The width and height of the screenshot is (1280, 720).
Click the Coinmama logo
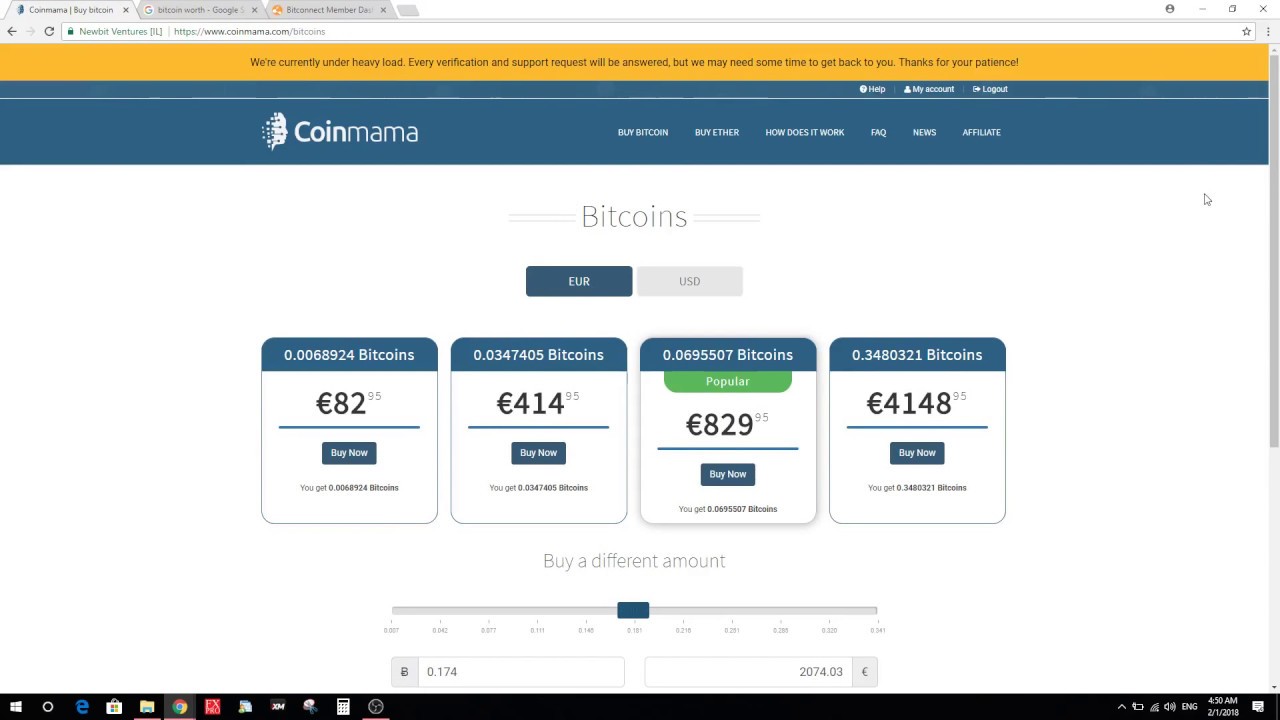coord(340,131)
